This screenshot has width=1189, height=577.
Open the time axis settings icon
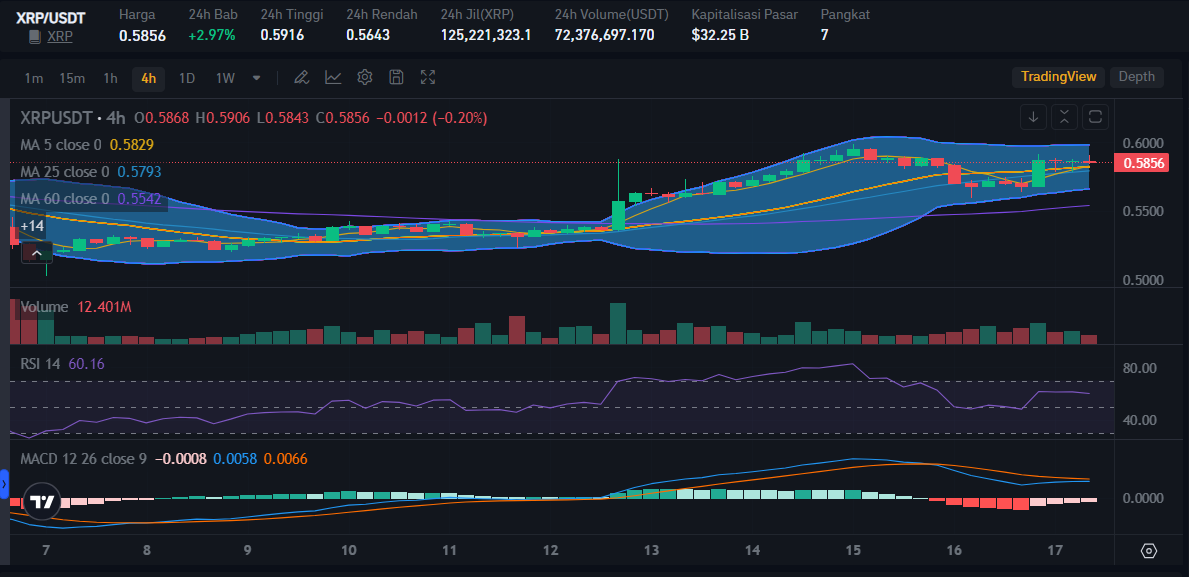pos(1149,551)
